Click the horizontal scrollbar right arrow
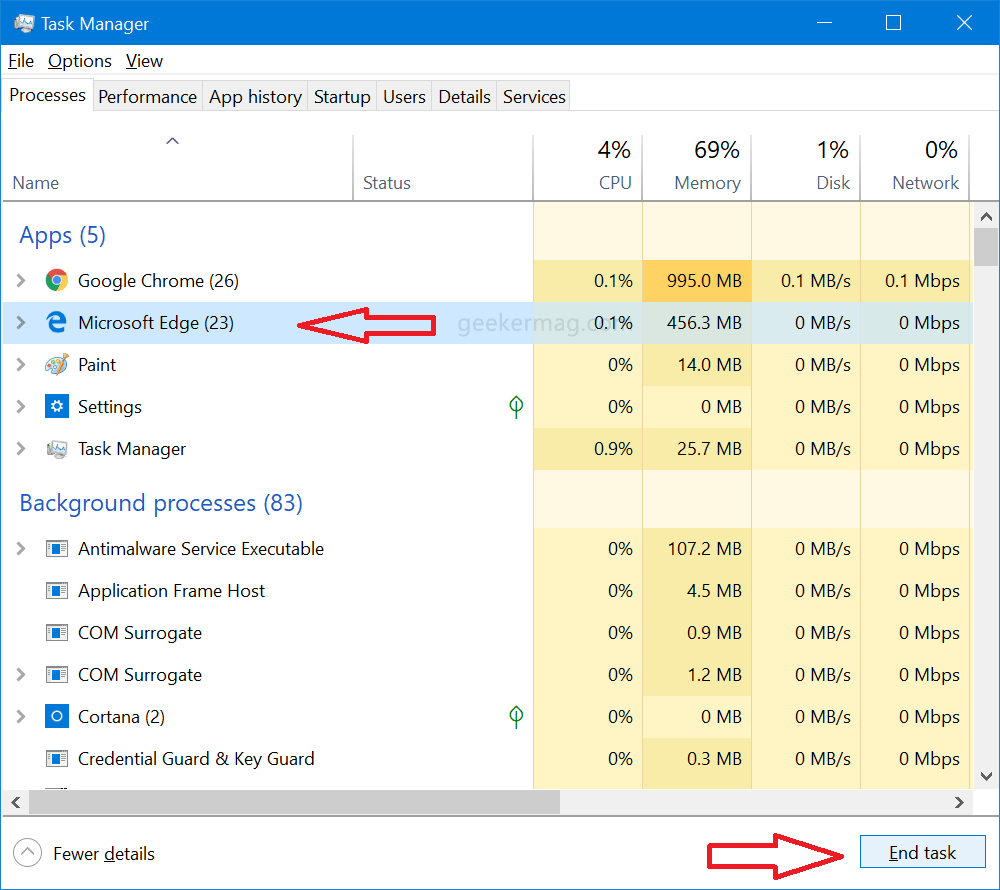1000x890 pixels. coord(959,802)
